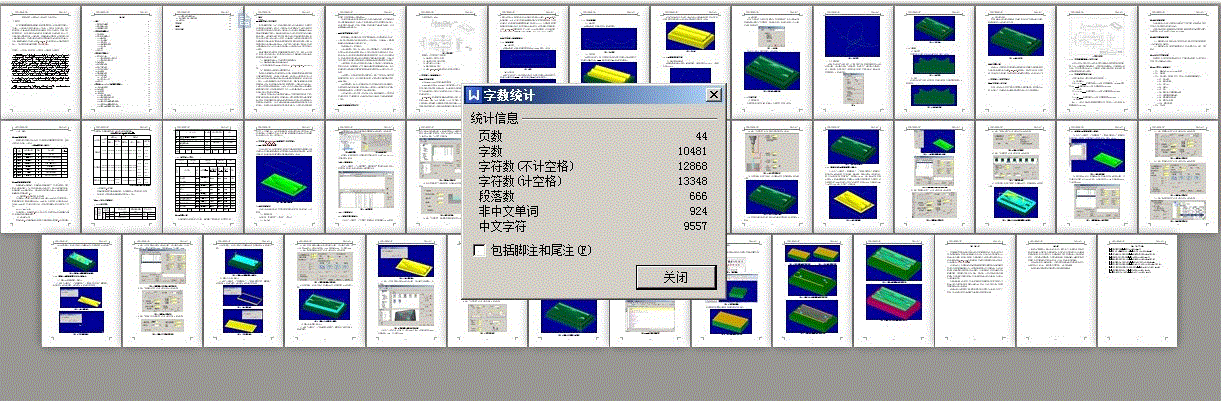This screenshot has width=1221, height=401.
Task: Close the 字数统计 dialog with the X
Action: click(x=713, y=95)
